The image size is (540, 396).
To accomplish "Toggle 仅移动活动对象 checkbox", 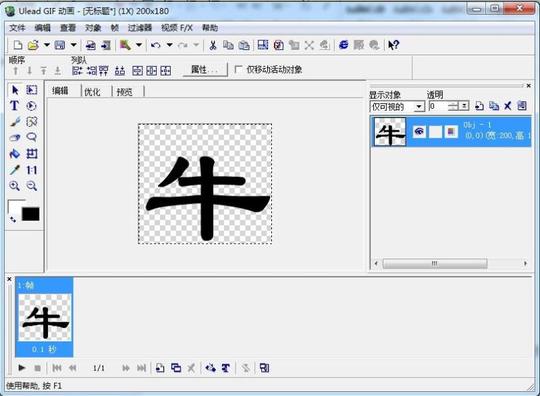I will [238, 70].
